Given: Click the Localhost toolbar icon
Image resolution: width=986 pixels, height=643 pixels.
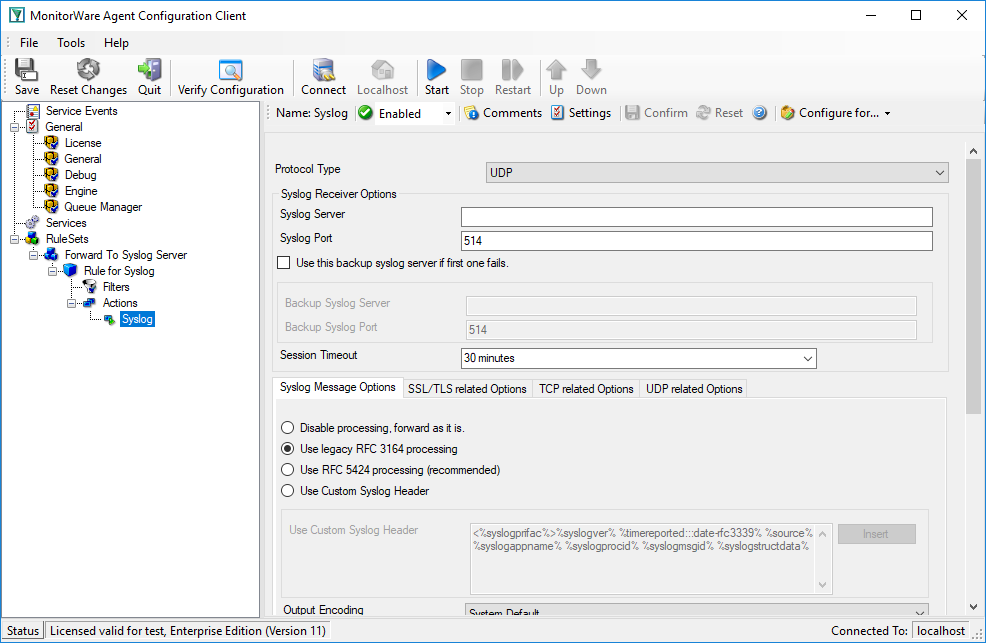Looking at the screenshot, I should click(382, 77).
